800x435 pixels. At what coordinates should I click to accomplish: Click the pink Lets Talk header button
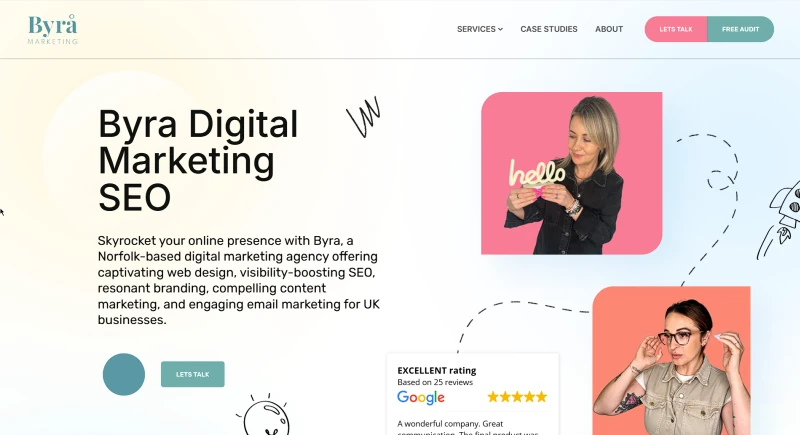pos(676,29)
